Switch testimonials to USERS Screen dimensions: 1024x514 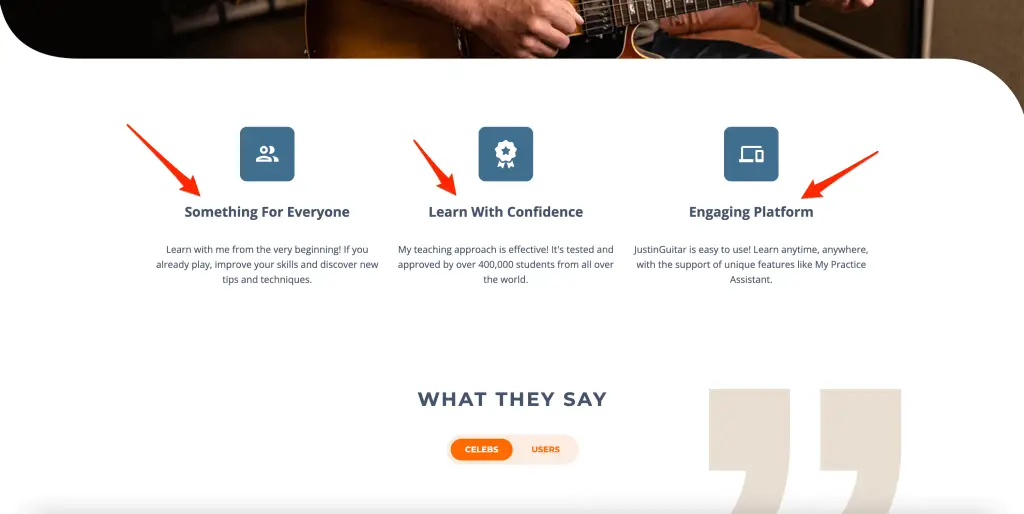click(545, 449)
